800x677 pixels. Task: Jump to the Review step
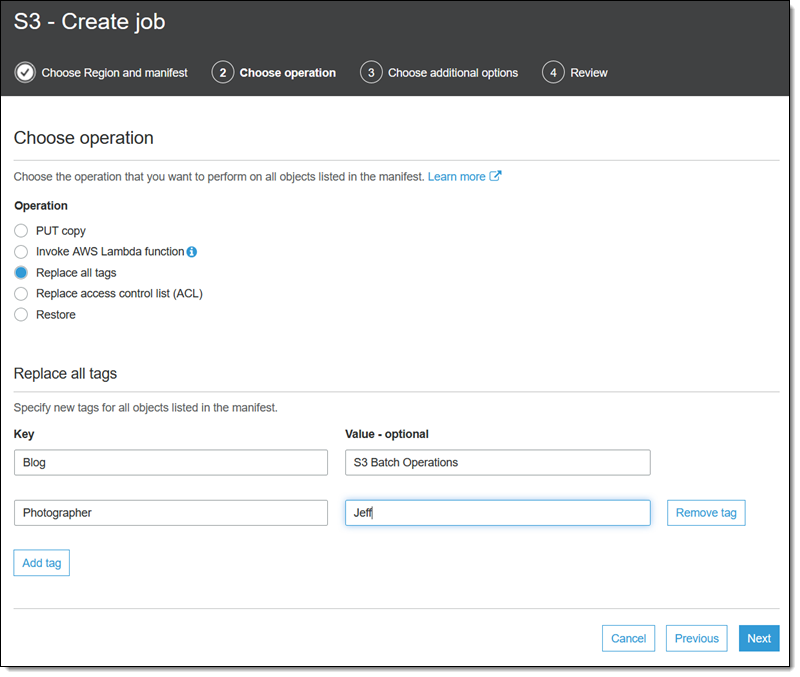[x=588, y=73]
